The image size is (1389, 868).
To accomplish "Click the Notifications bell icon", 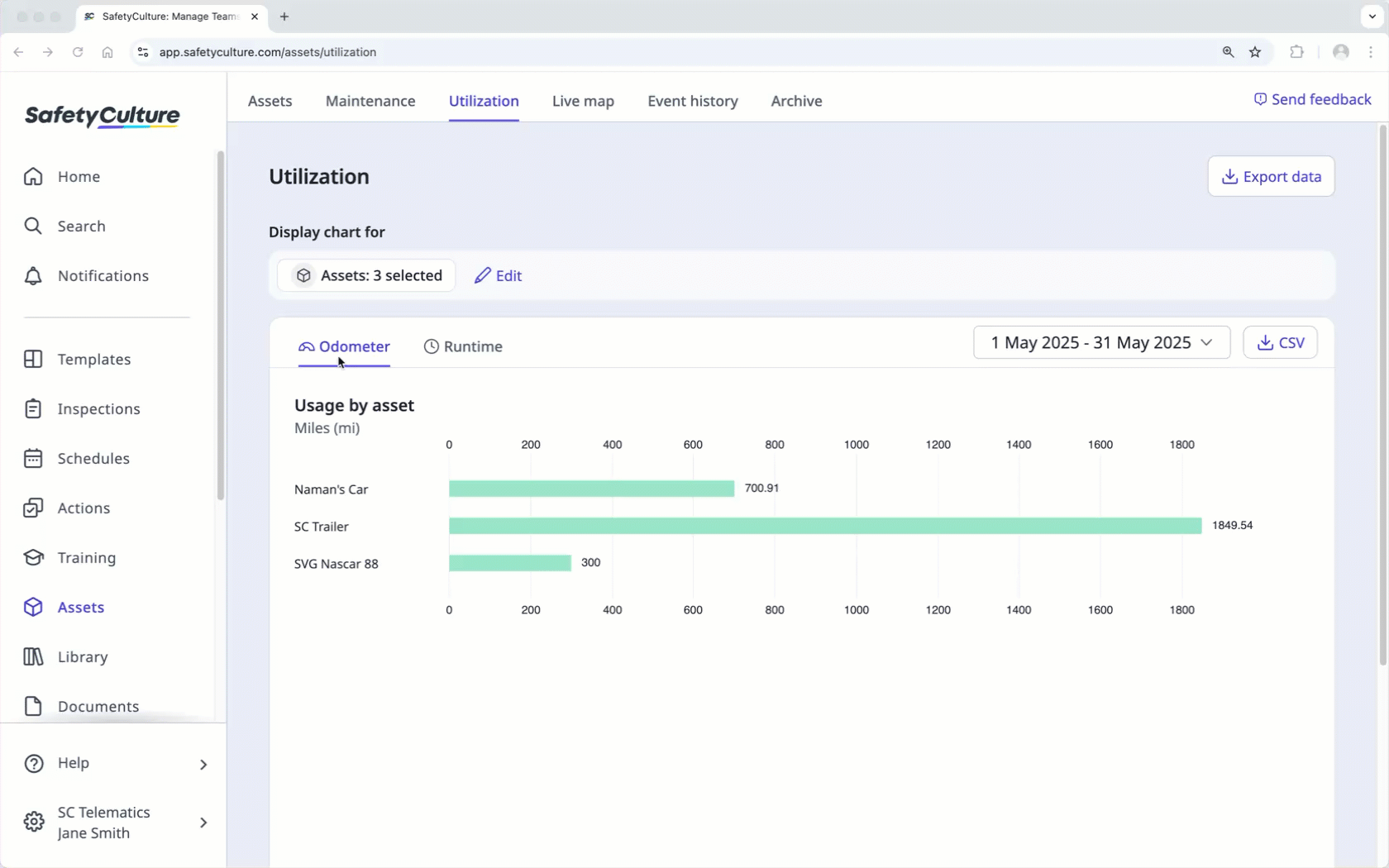I will [x=33, y=275].
